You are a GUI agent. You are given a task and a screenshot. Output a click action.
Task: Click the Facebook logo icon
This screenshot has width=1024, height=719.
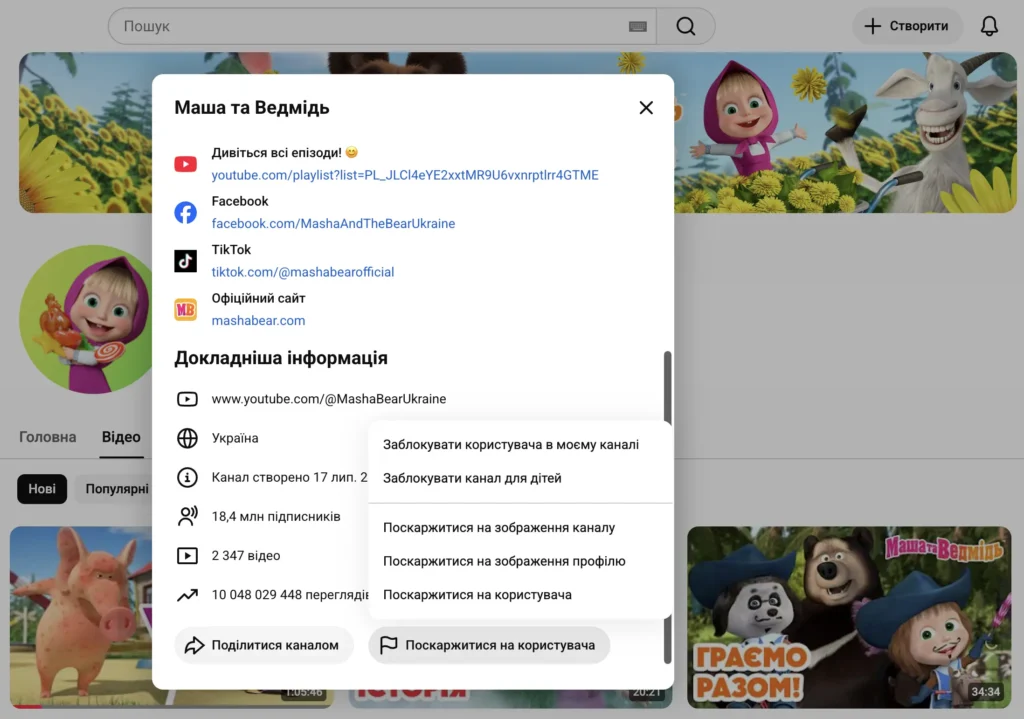click(x=185, y=212)
